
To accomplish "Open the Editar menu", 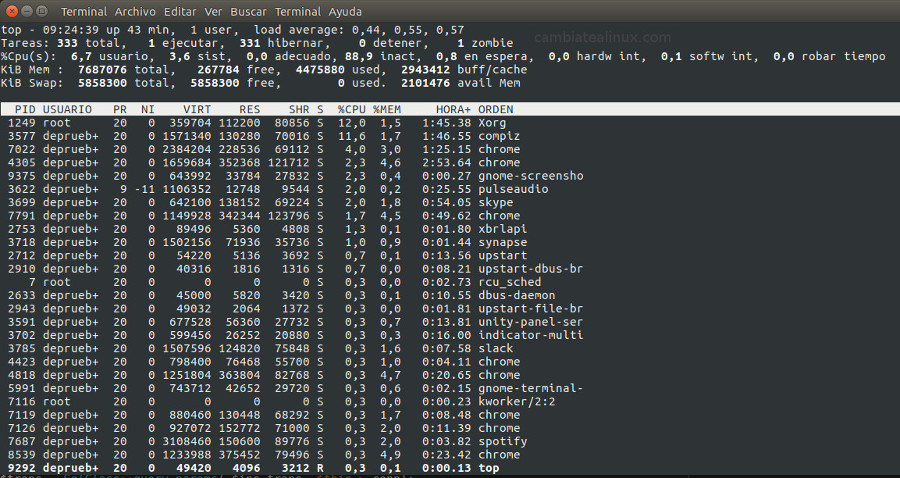I will click(x=180, y=11).
